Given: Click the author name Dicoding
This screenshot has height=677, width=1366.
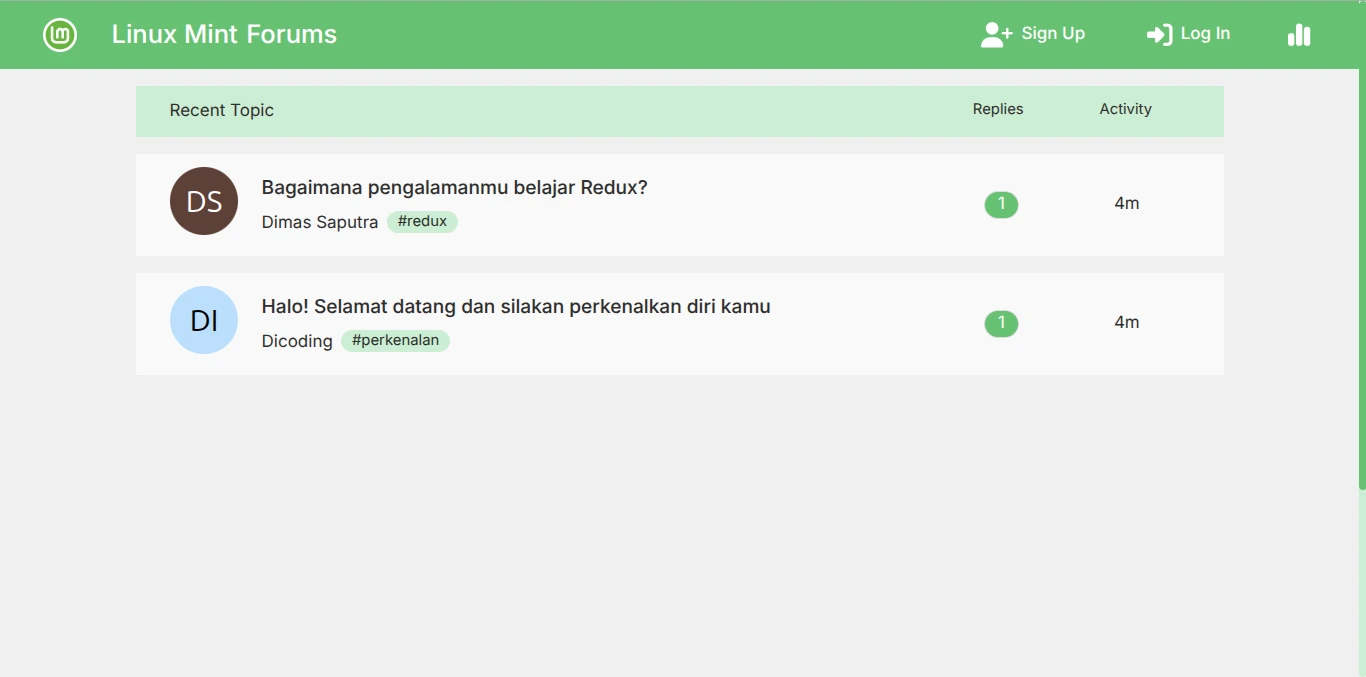Looking at the screenshot, I should click(x=296, y=341).
